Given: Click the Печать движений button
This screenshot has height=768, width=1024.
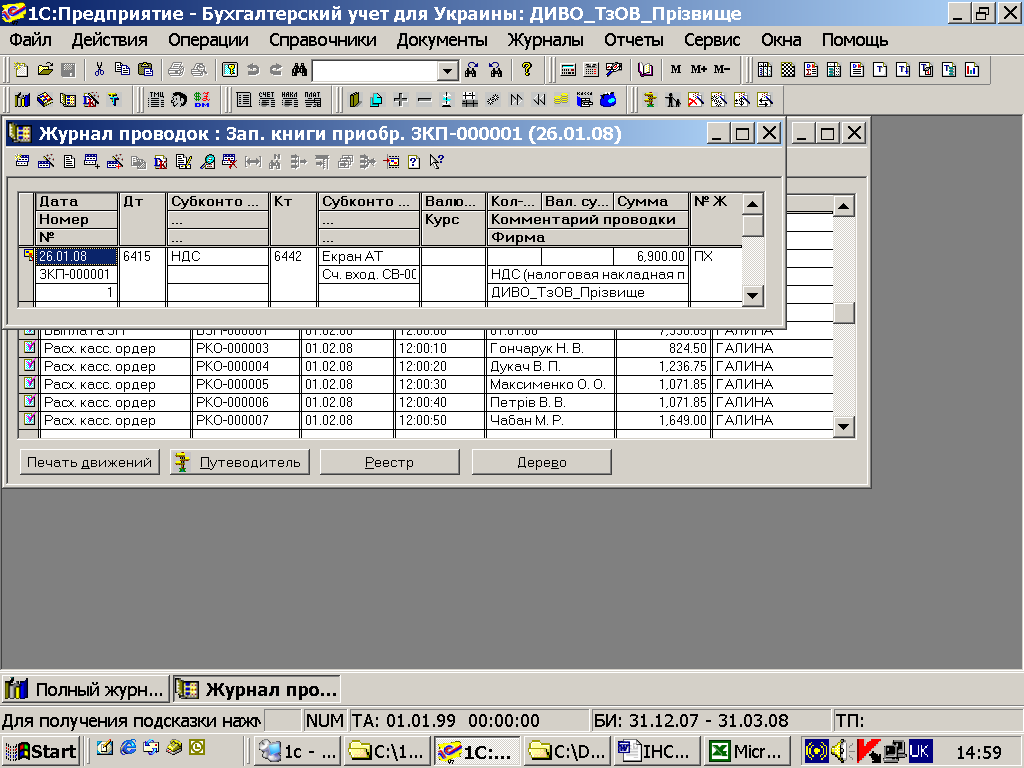Looking at the screenshot, I should [x=89, y=462].
